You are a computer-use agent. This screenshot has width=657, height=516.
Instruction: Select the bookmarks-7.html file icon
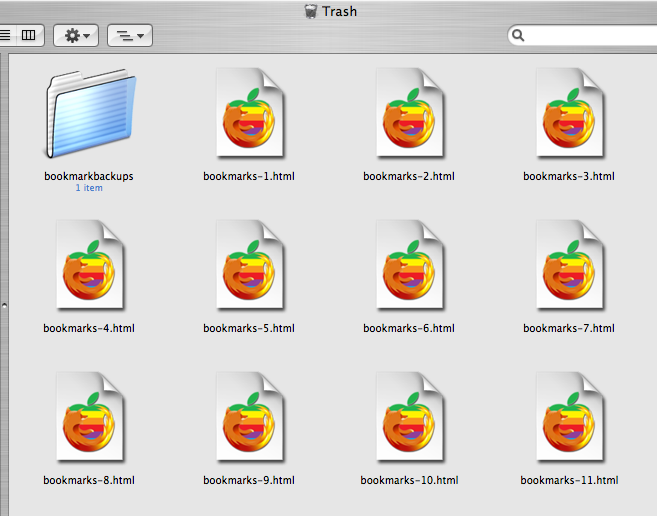pos(570,265)
